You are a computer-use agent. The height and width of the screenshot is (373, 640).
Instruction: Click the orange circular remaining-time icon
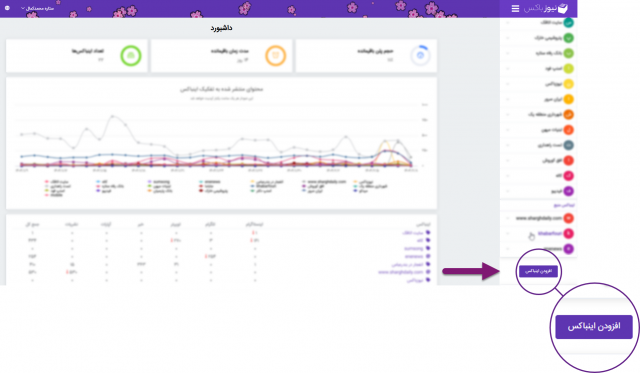276,56
